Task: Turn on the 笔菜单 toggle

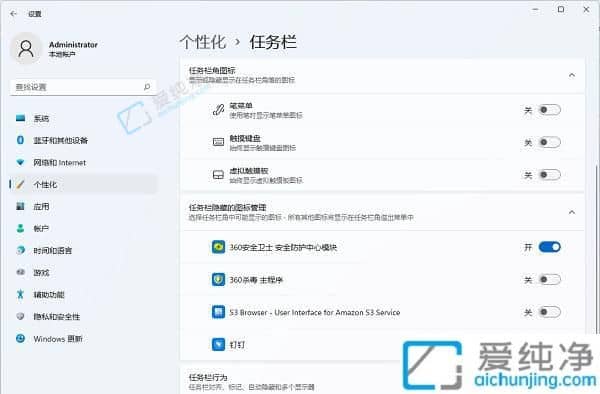Action: [x=549, y=110]
